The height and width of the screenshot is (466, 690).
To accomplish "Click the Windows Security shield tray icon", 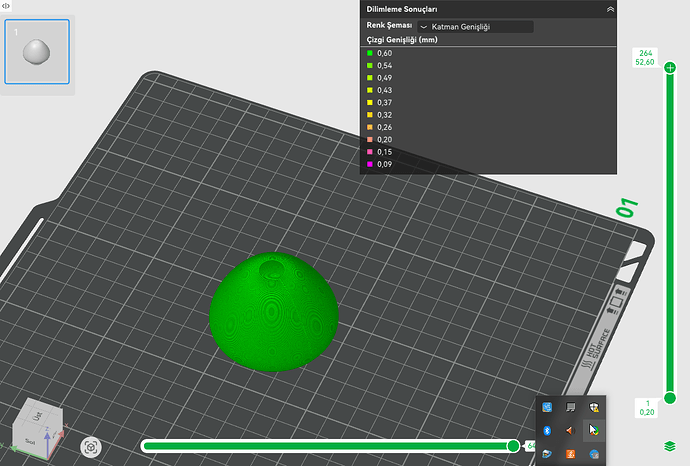I will click(594, 407).
